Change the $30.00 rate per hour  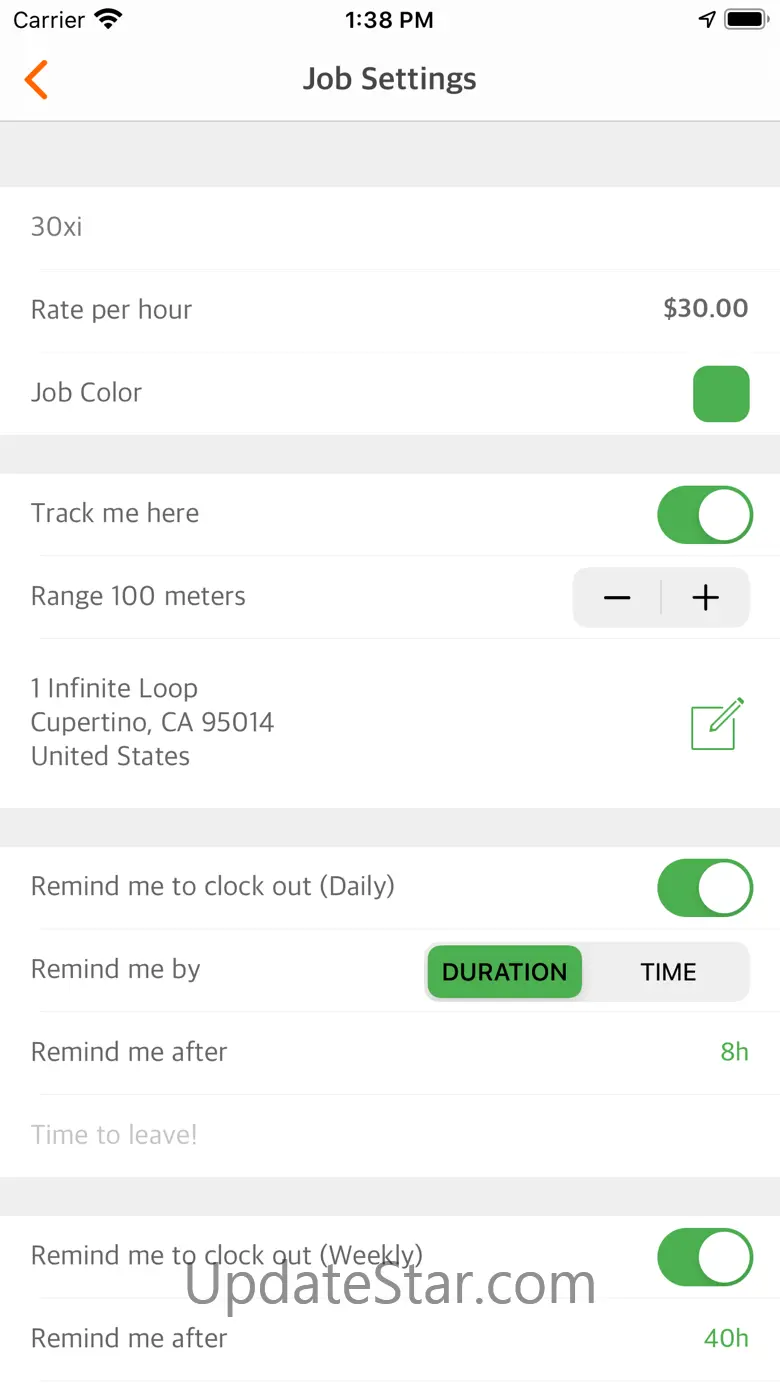(x=705, y=309)
